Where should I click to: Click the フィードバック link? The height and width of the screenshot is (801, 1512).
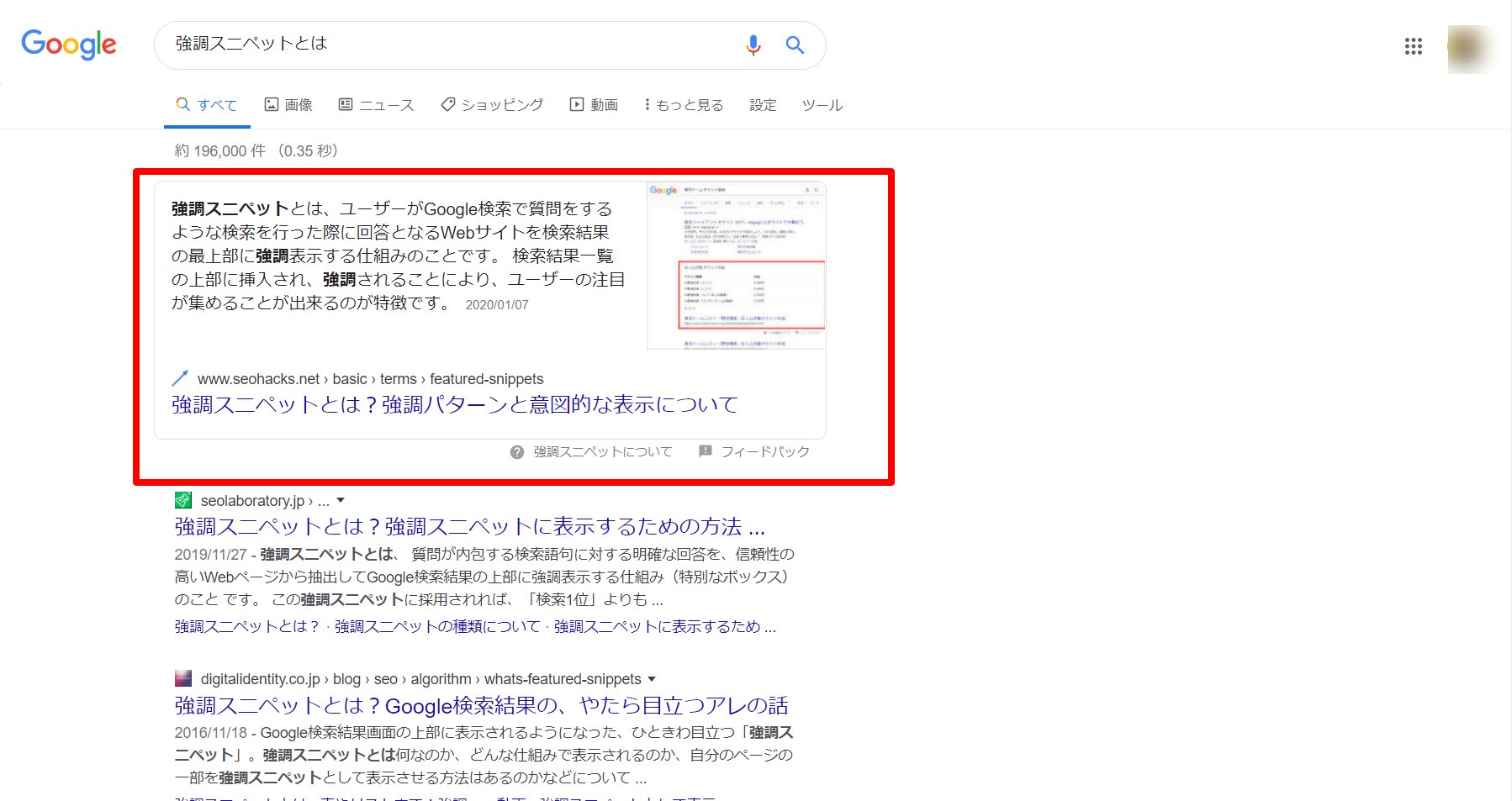tap(765, 452)
